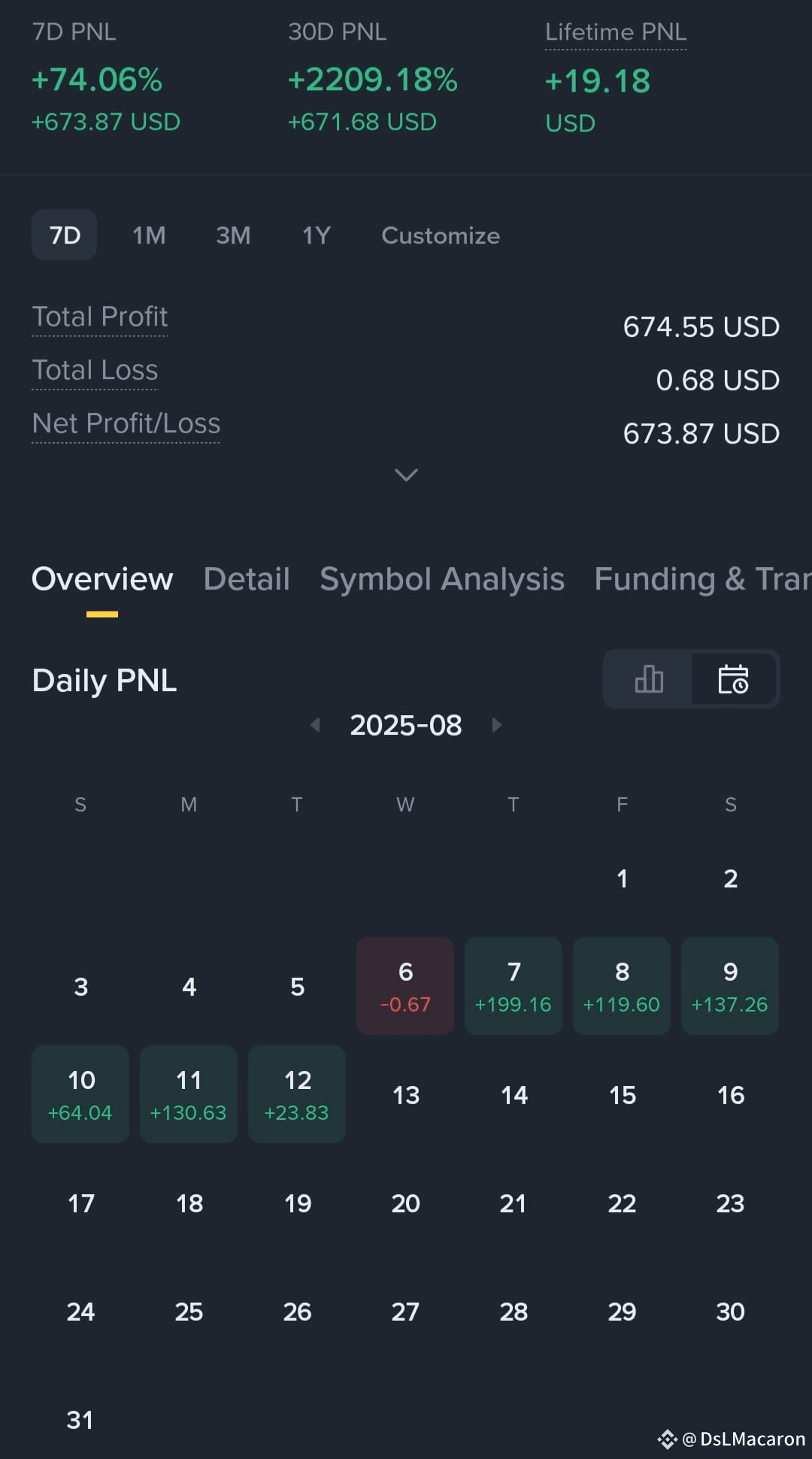The image size is (812, 1459).
Task: Open the Detail tab
Action: [x=247, y=579]
